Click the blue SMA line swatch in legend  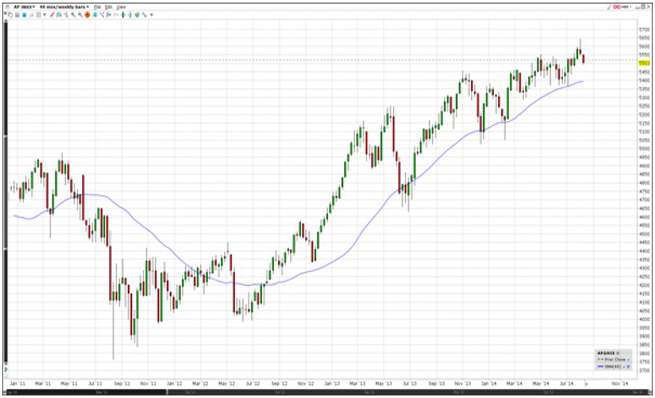coord(600,366)
